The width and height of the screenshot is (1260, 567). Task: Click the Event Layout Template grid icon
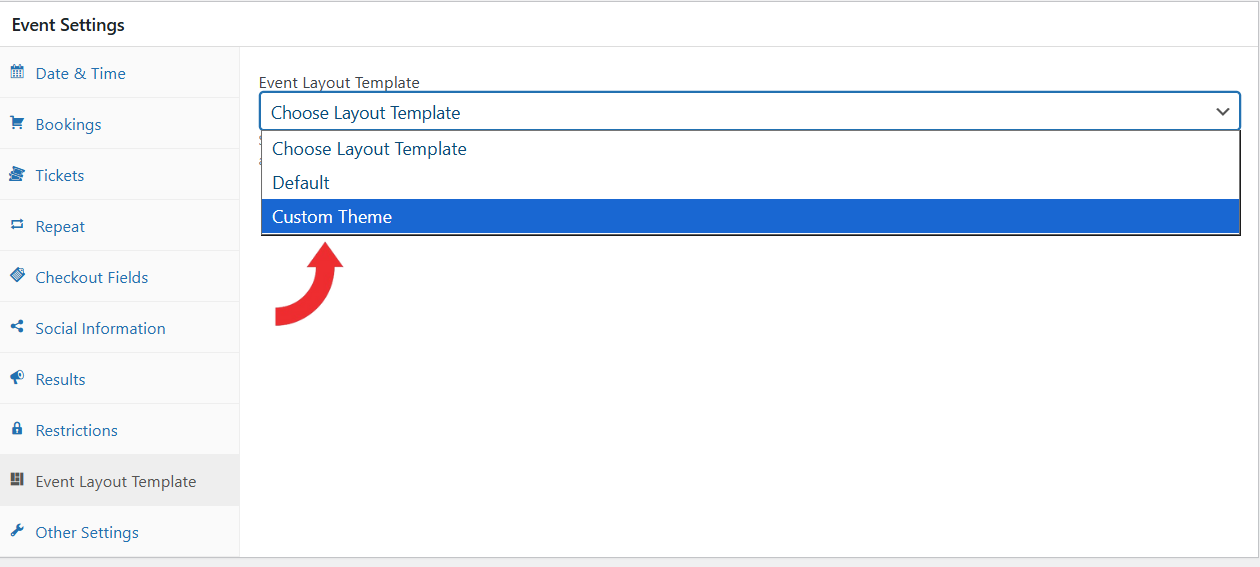[17, 480]
